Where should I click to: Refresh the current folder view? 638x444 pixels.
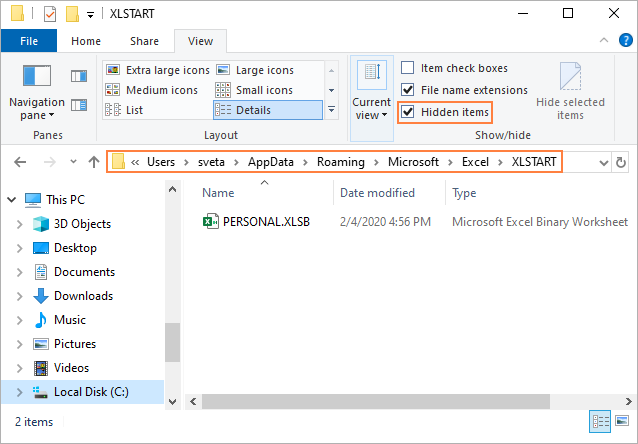pos(621,162)
